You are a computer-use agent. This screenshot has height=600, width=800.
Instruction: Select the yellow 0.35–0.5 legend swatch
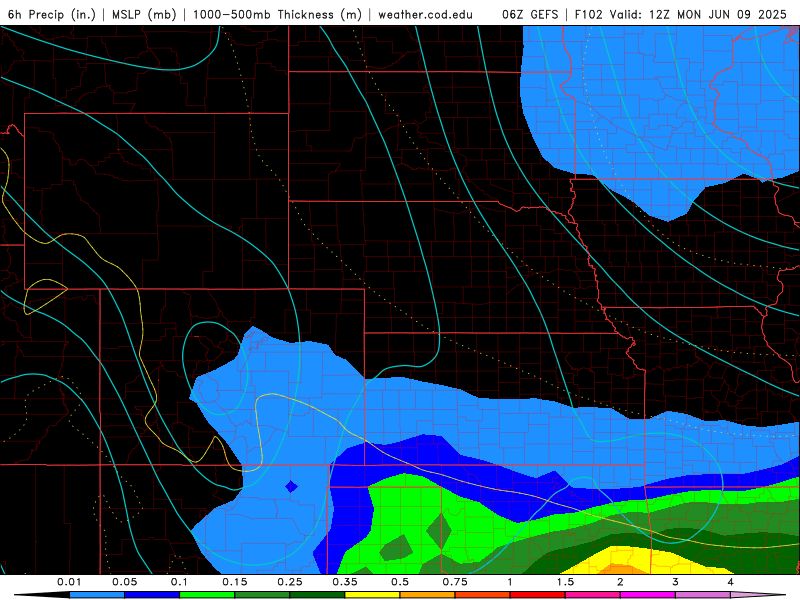tap(372, 595)
